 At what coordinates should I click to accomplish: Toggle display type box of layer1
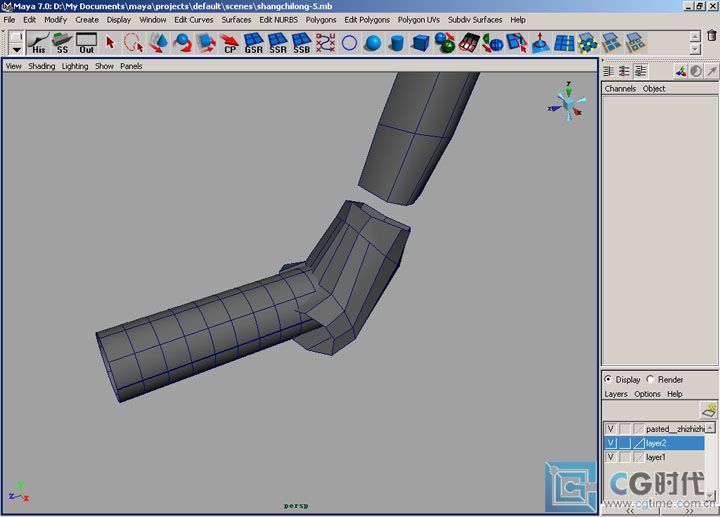coord(624,457)
